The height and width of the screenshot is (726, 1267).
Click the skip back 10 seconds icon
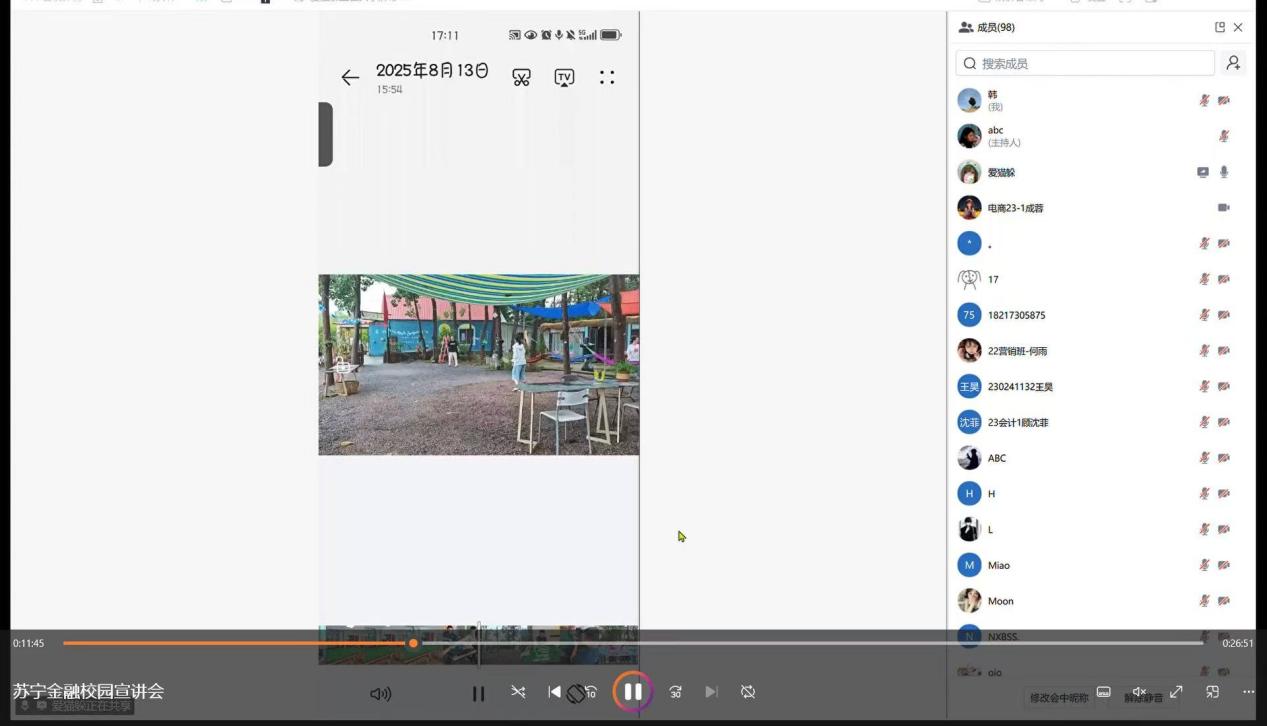coord(590,692)
